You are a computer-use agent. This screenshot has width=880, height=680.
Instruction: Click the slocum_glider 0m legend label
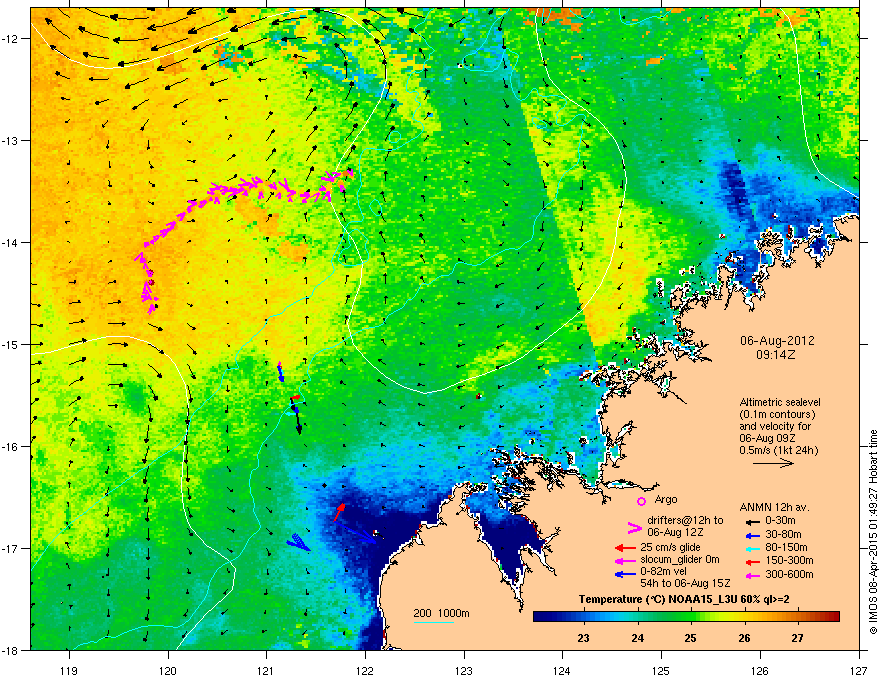tap(680, 560)
